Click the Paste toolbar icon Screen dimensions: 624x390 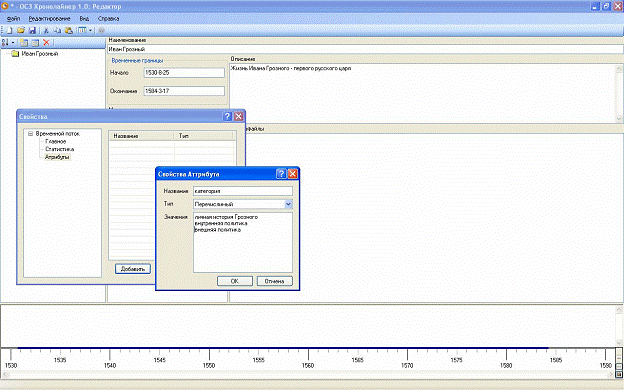pos(69,30)
